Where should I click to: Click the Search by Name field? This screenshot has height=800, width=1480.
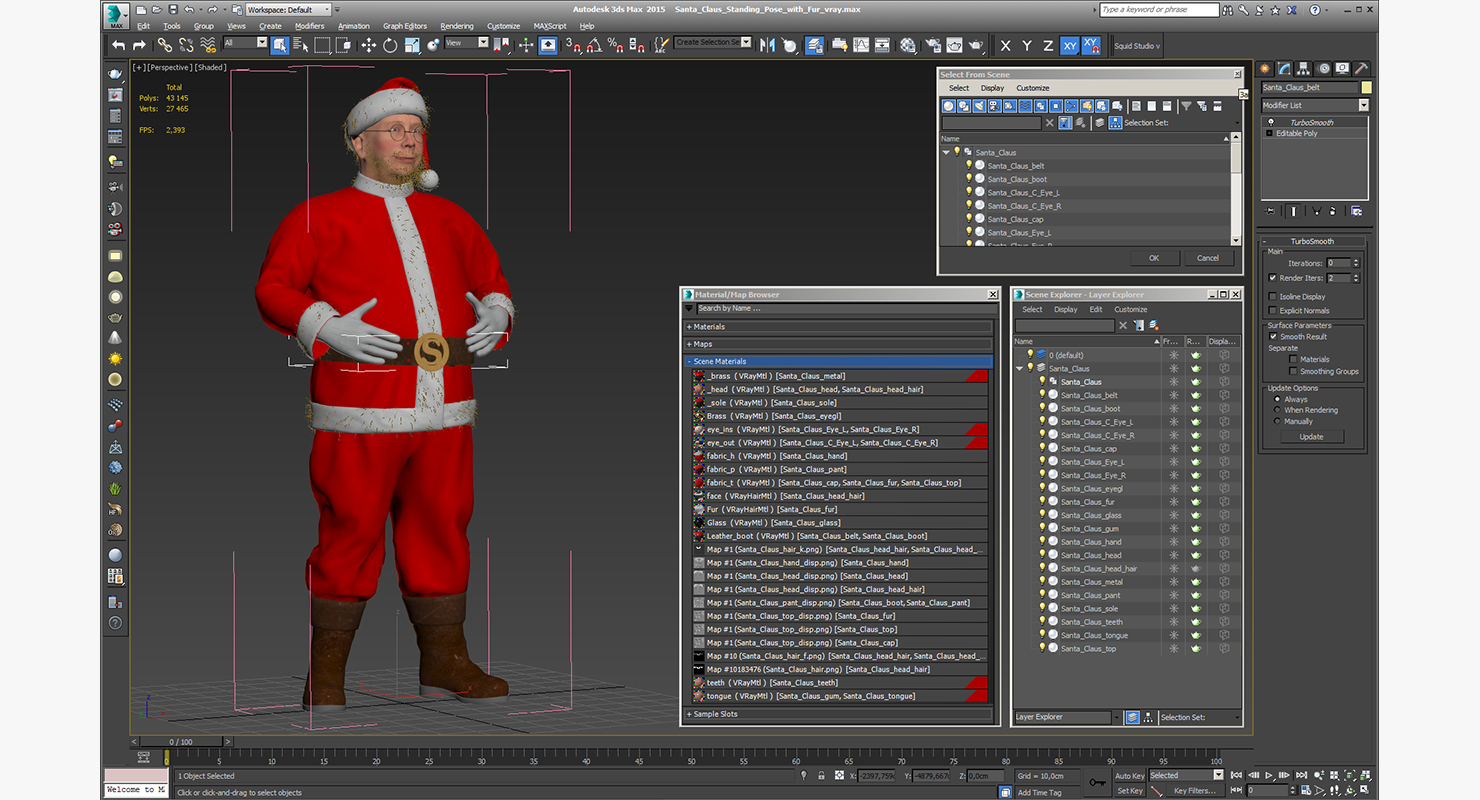845,308
